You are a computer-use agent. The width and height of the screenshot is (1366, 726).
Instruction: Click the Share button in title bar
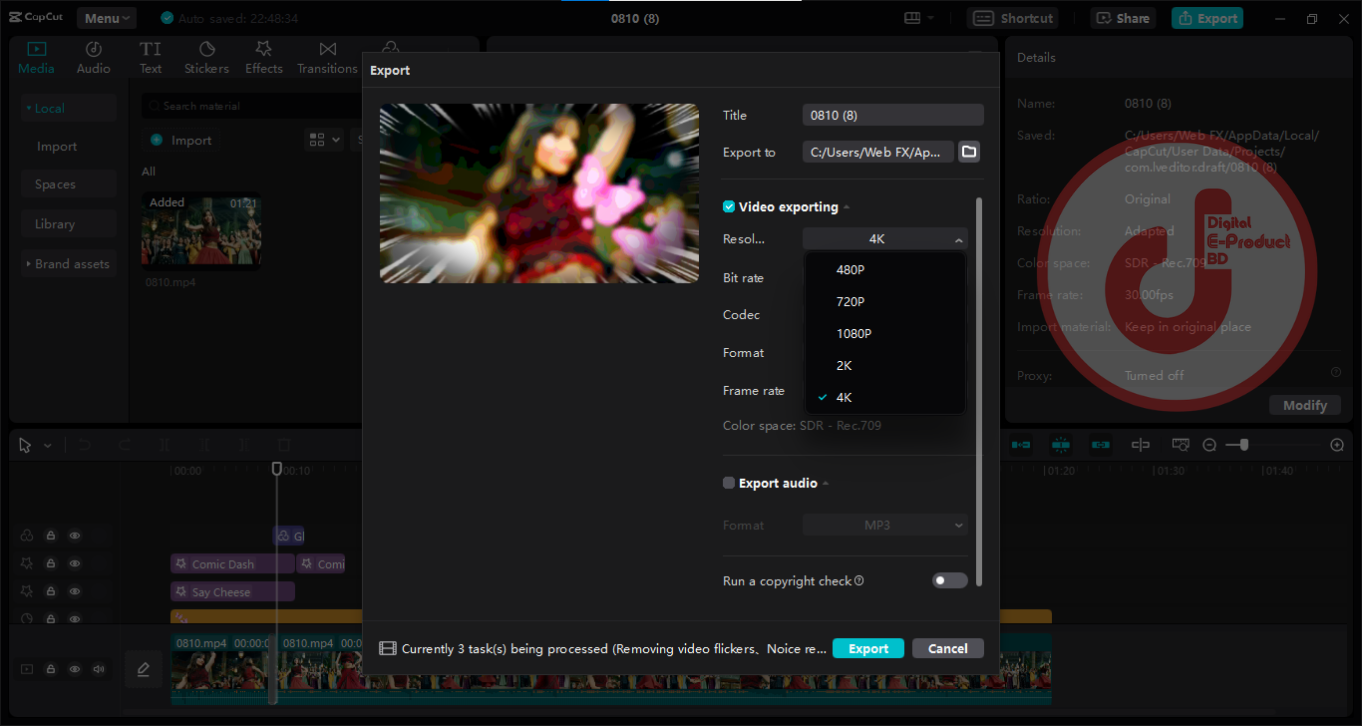tap(1123, 18)
